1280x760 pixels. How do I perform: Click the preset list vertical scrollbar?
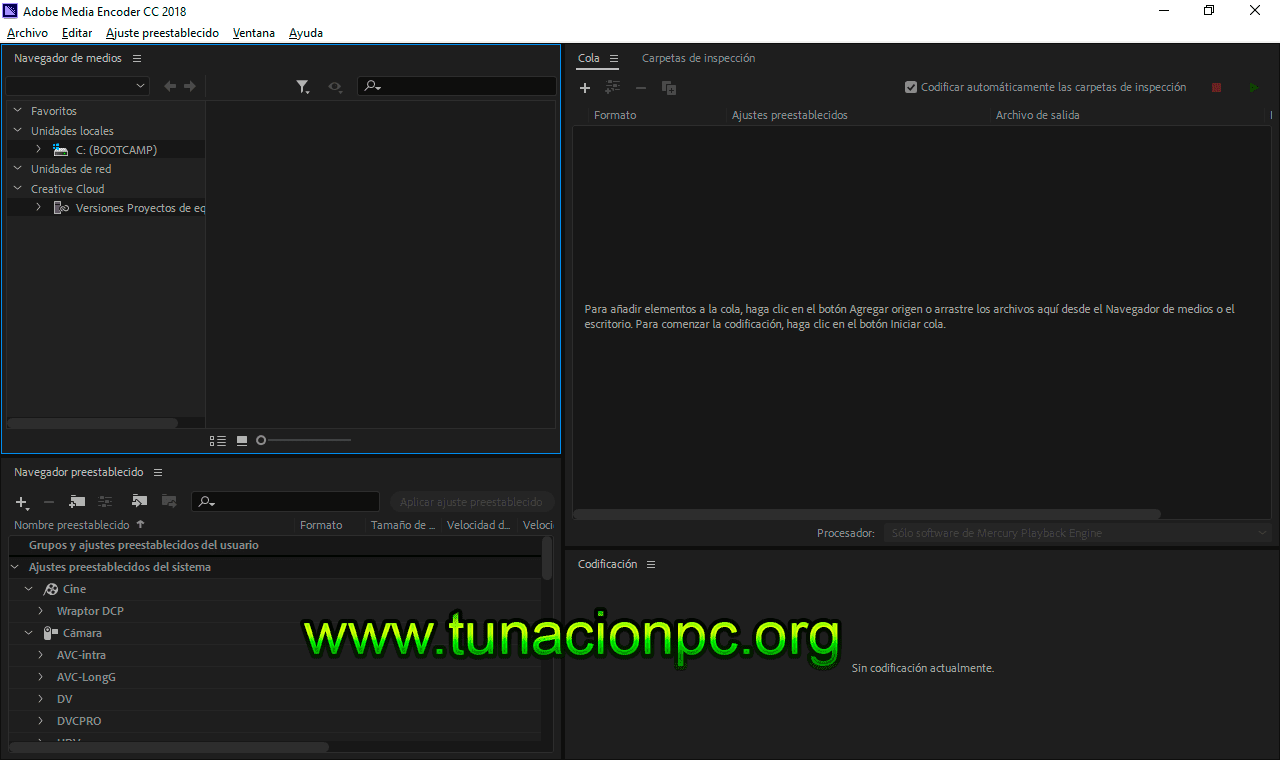click(x=547, y=558)
